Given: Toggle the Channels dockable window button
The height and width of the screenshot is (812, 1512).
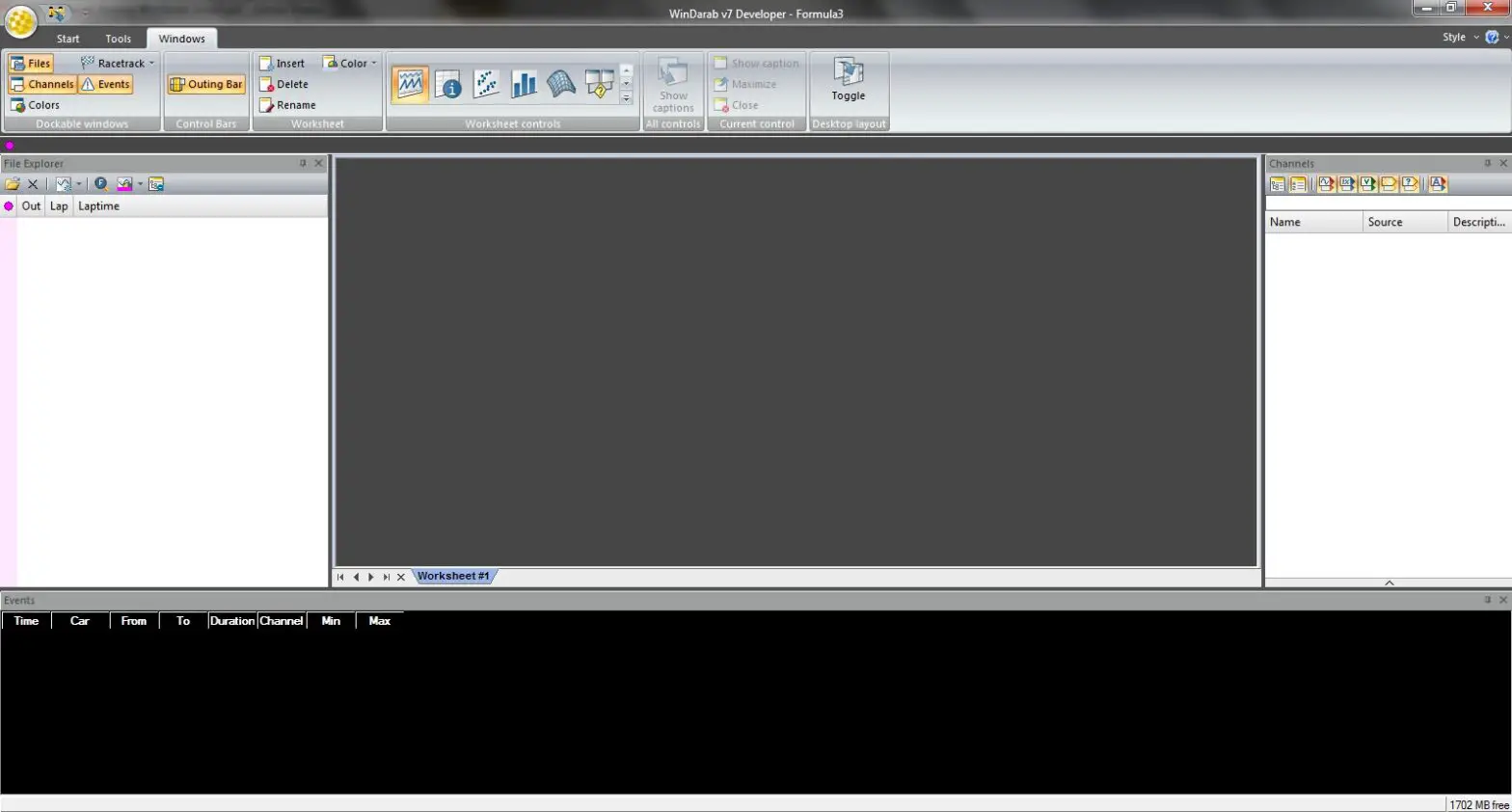Looking at the screenshot, I should (x=42, y=85).
